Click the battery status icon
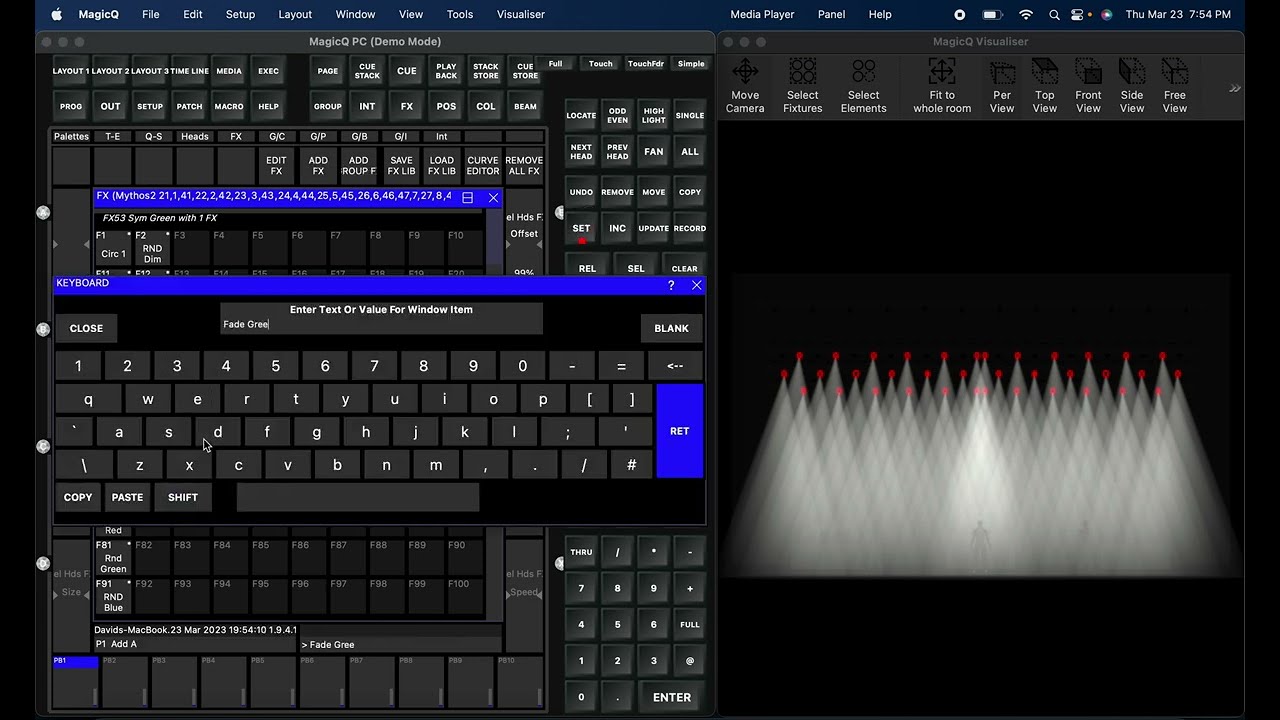This screenshot has height=720, width=1280. pos(992,14)
